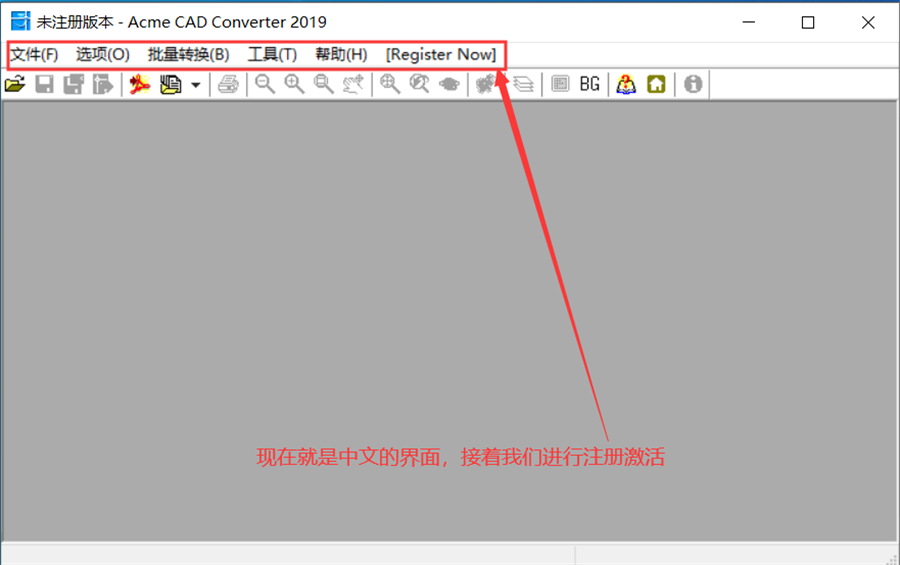This screenshot has width=900, height=565.
Task: Click the printer icon
Action: click(x=228, y=84)
